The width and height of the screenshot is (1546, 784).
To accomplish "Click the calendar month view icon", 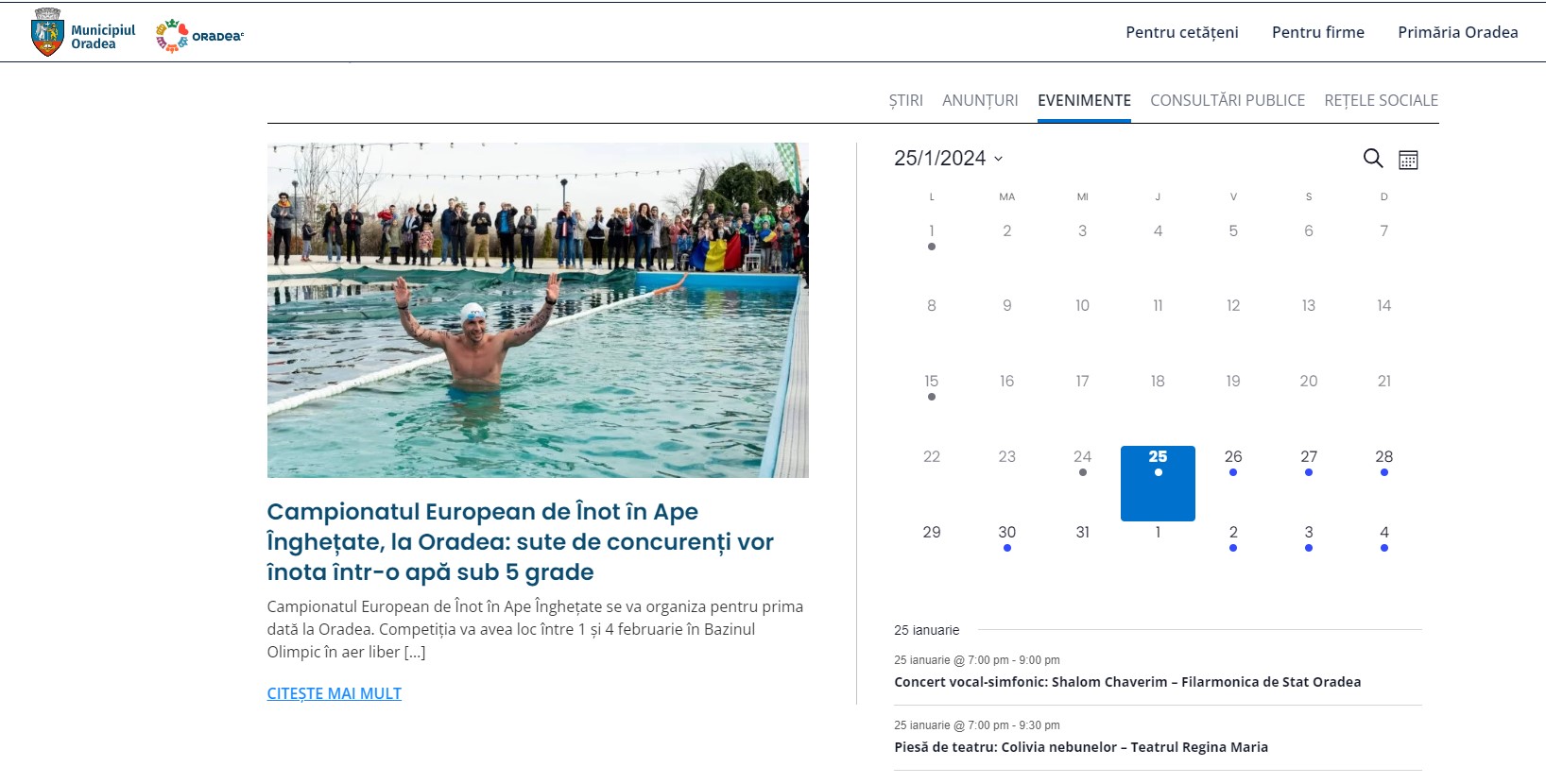I will coord(1408,160).
